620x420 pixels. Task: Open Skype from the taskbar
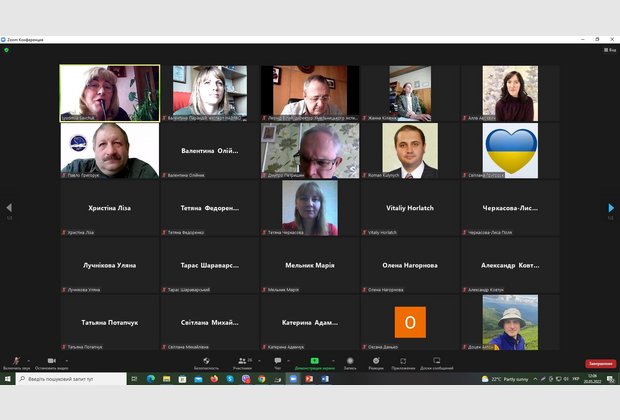[x=230, y=379]
